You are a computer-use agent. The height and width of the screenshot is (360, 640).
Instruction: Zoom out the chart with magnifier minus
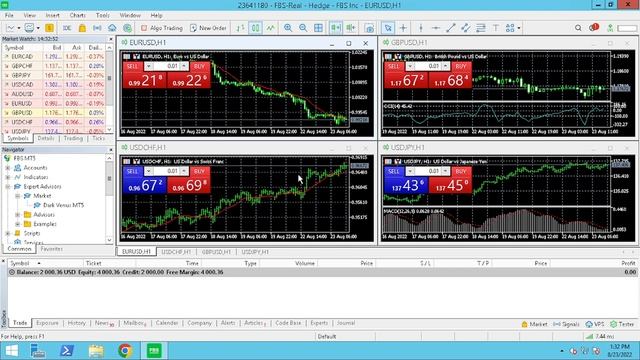[x=303, y=28]
